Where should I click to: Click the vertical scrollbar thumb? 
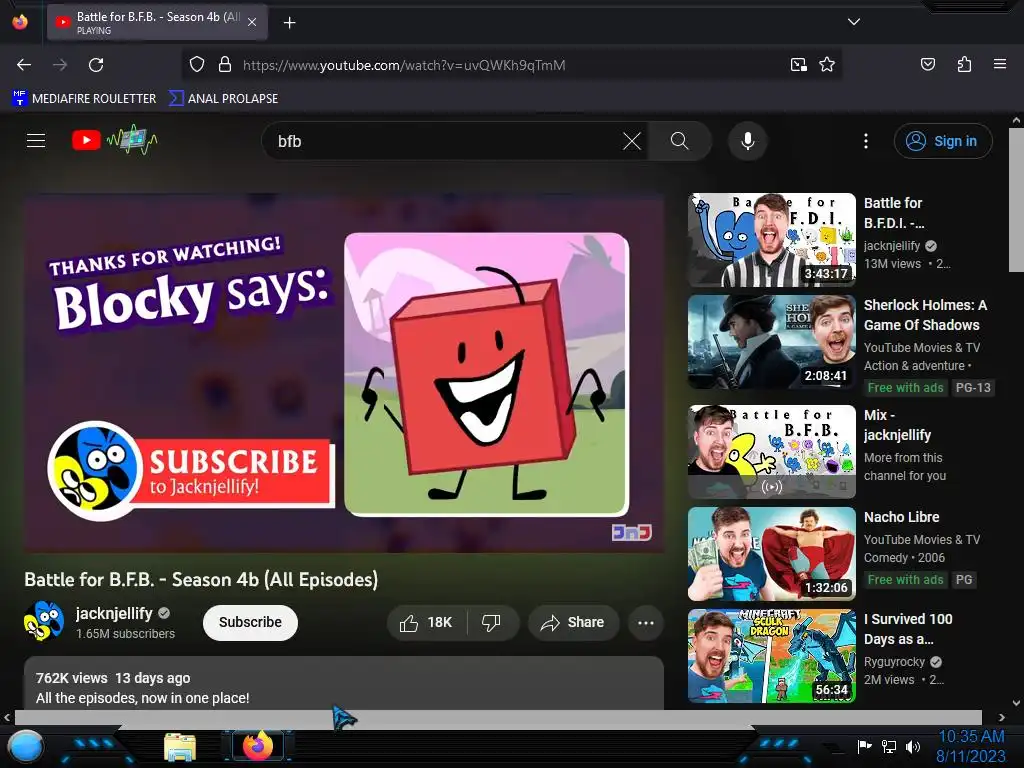click(1016, 199)
